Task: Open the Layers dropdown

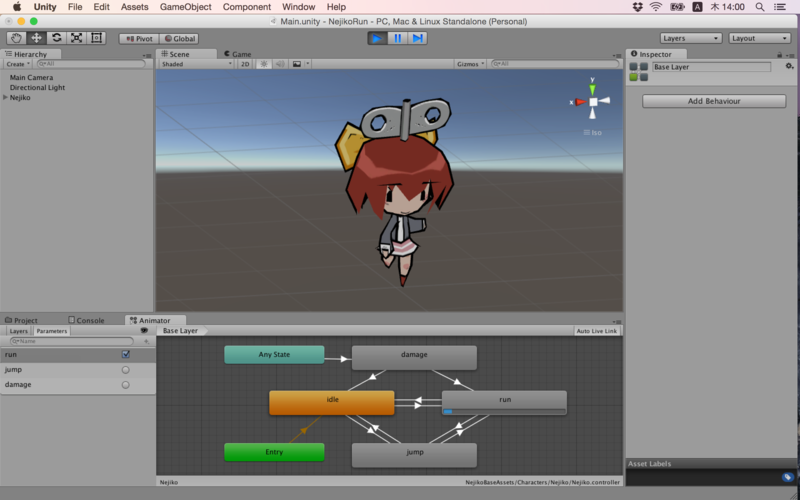Action: pyautogui.click(x=691, y=38)
